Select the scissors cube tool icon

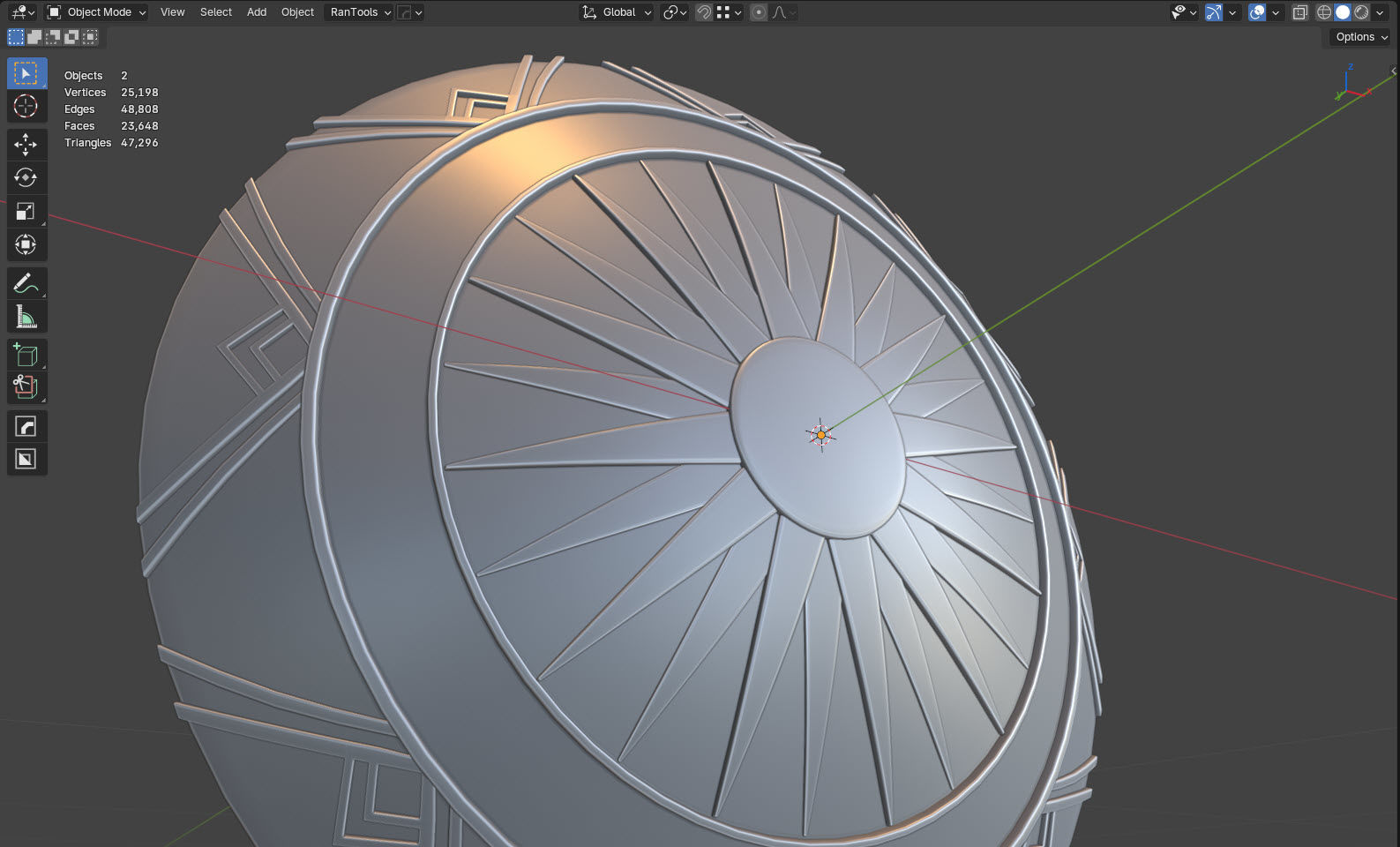coord(26,388)
